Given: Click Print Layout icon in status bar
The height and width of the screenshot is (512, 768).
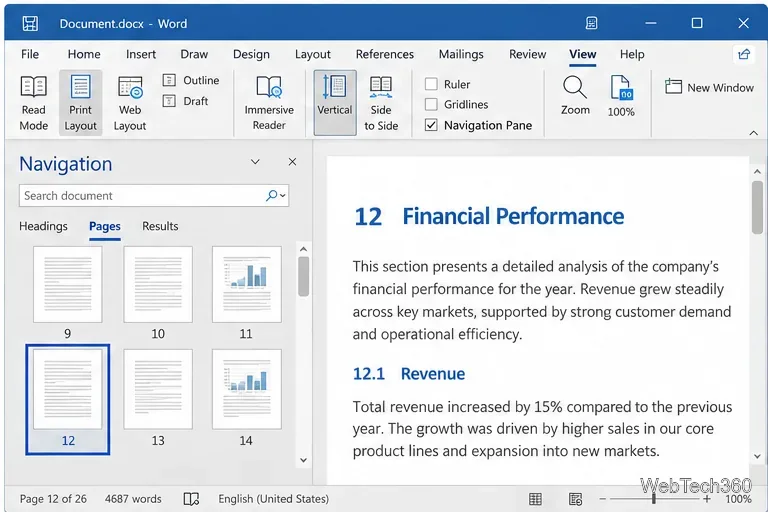Looking at the screenshot, I should click(535, 499).
